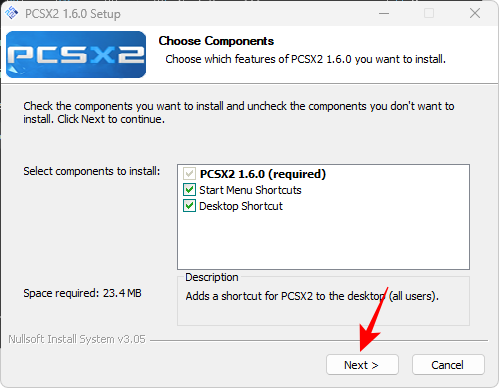Screen dimensions: 499x388
Task: Click Next to continue installation
Action: (x=362, y=365)
